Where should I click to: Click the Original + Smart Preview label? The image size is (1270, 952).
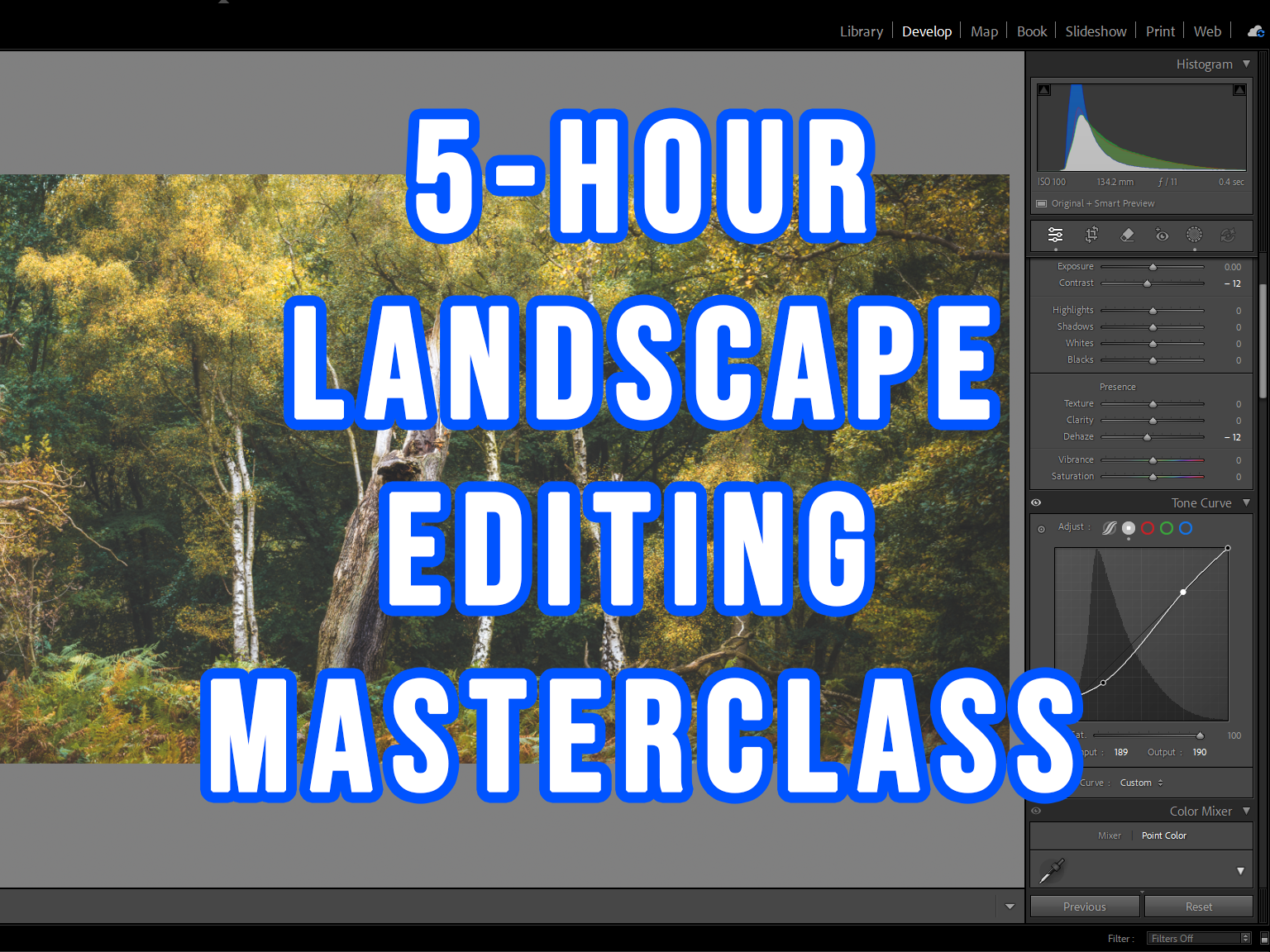tap(1103, 203)
